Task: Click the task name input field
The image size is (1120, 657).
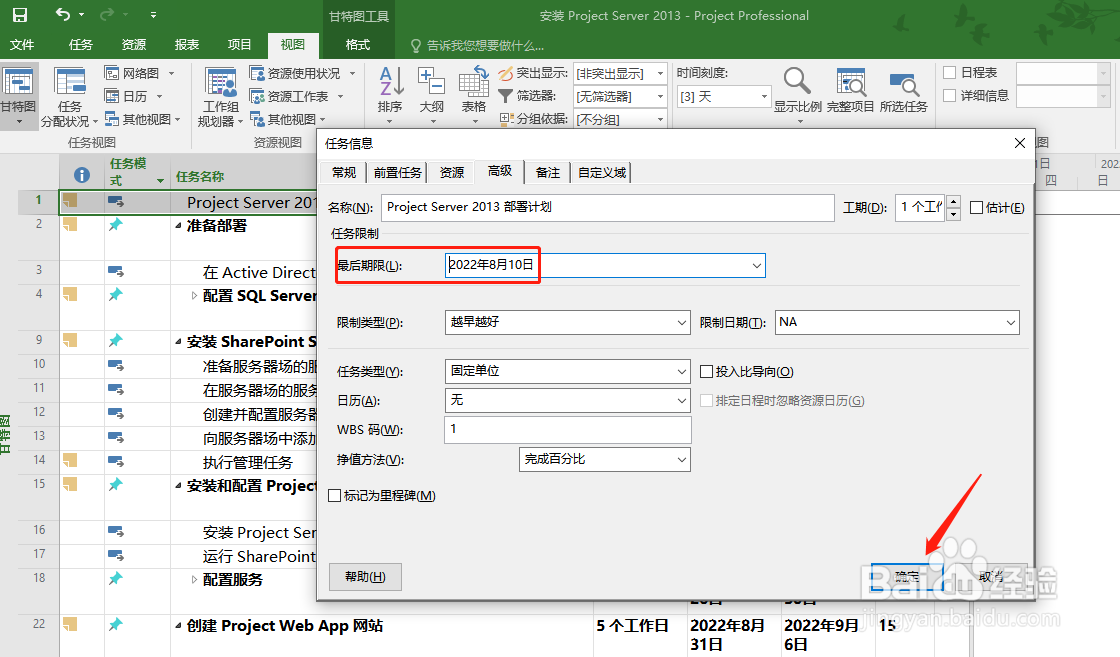Action: pyautogui.click(x=608, y=208)
